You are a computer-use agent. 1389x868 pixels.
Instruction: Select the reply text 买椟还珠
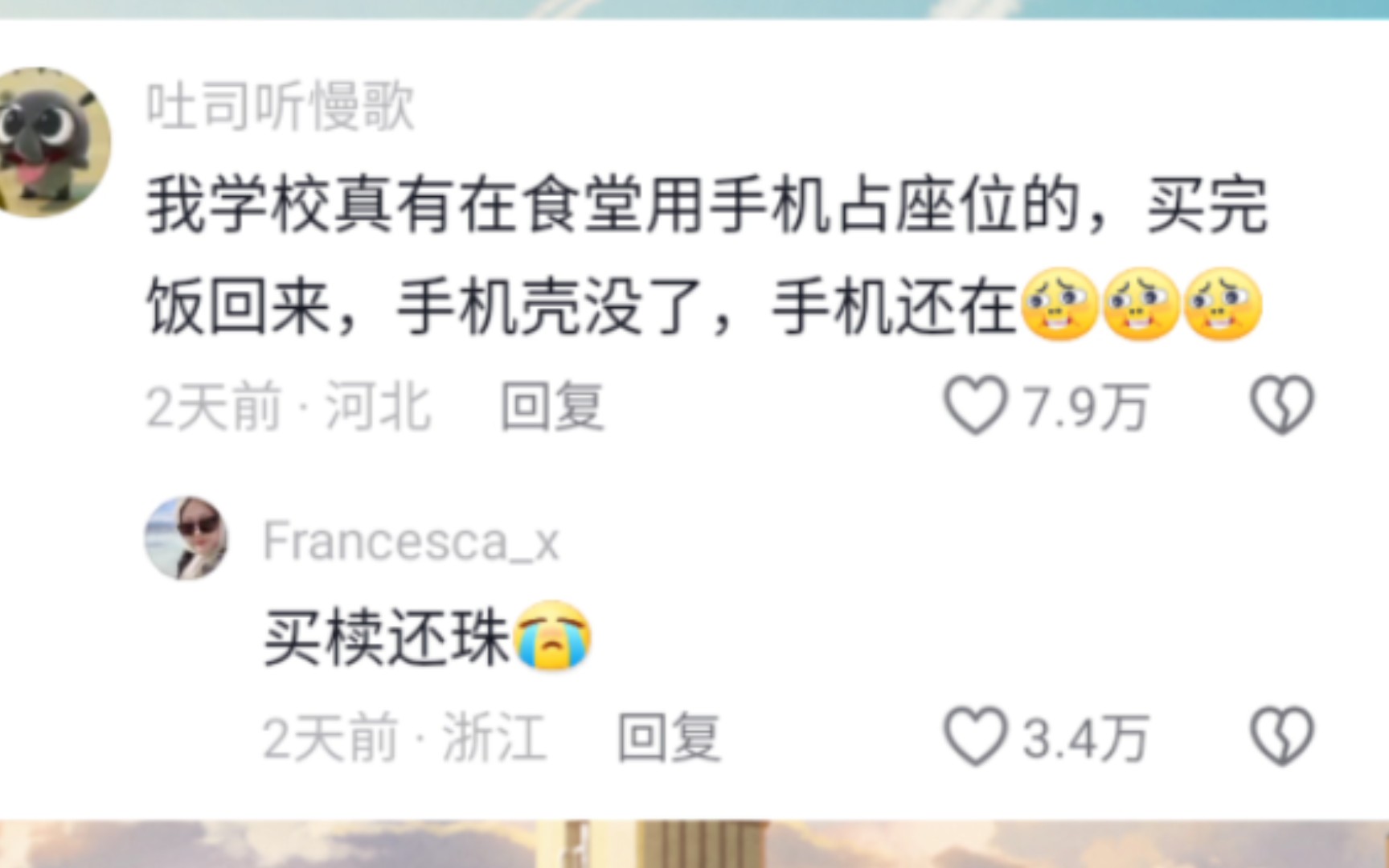387,637
